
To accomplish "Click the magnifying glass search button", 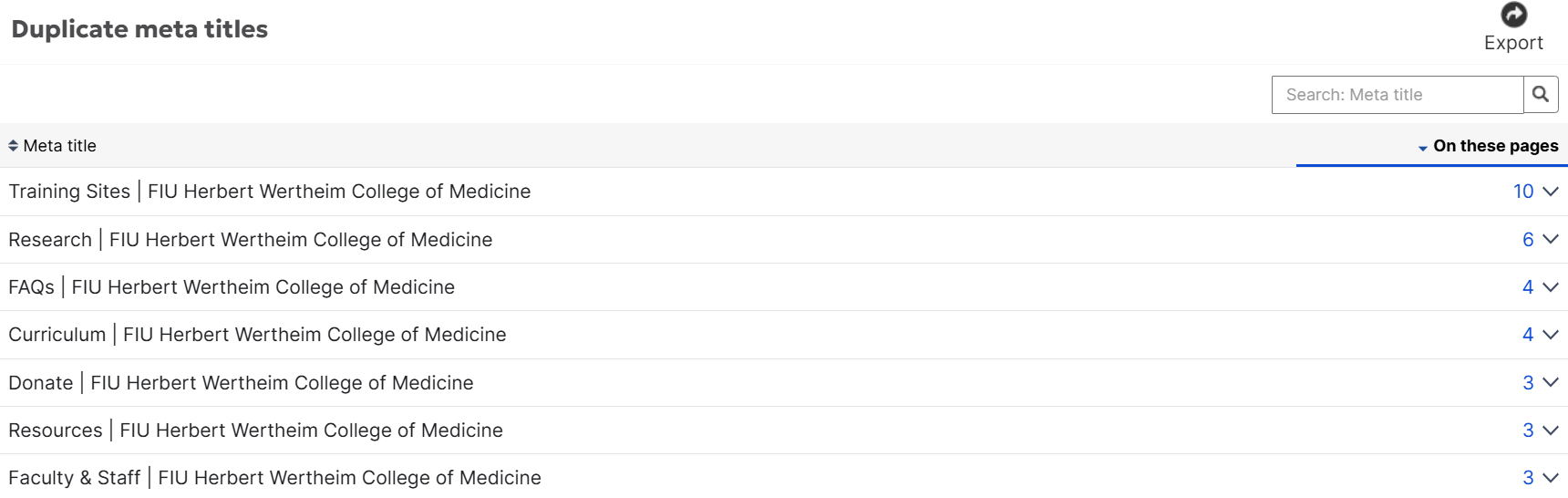I will pyautogui.click(x=1541, y=94).
